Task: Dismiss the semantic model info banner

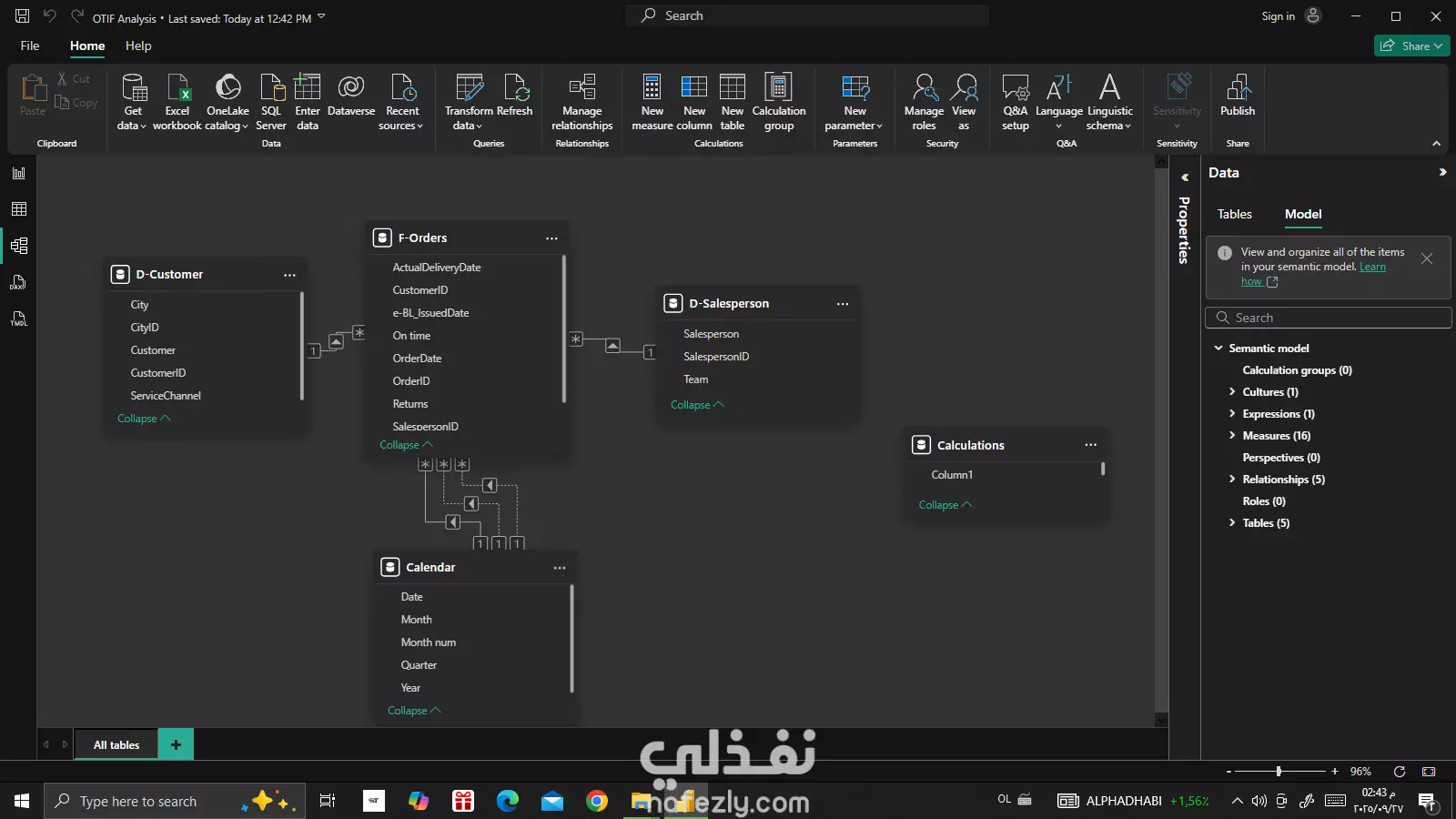Action: coord(1427,258)
